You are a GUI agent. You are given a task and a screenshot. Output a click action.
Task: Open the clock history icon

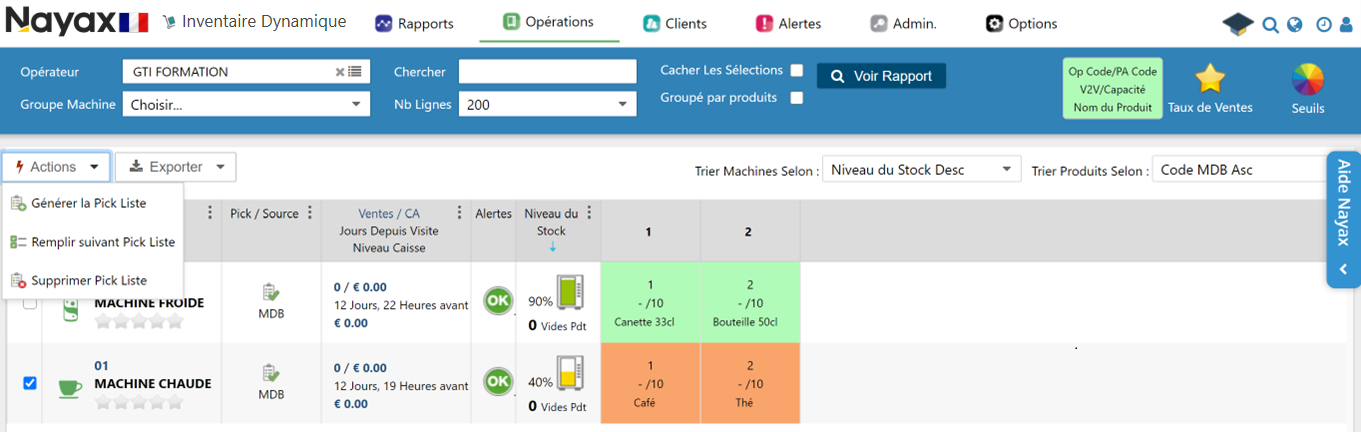click(1323, 25)
